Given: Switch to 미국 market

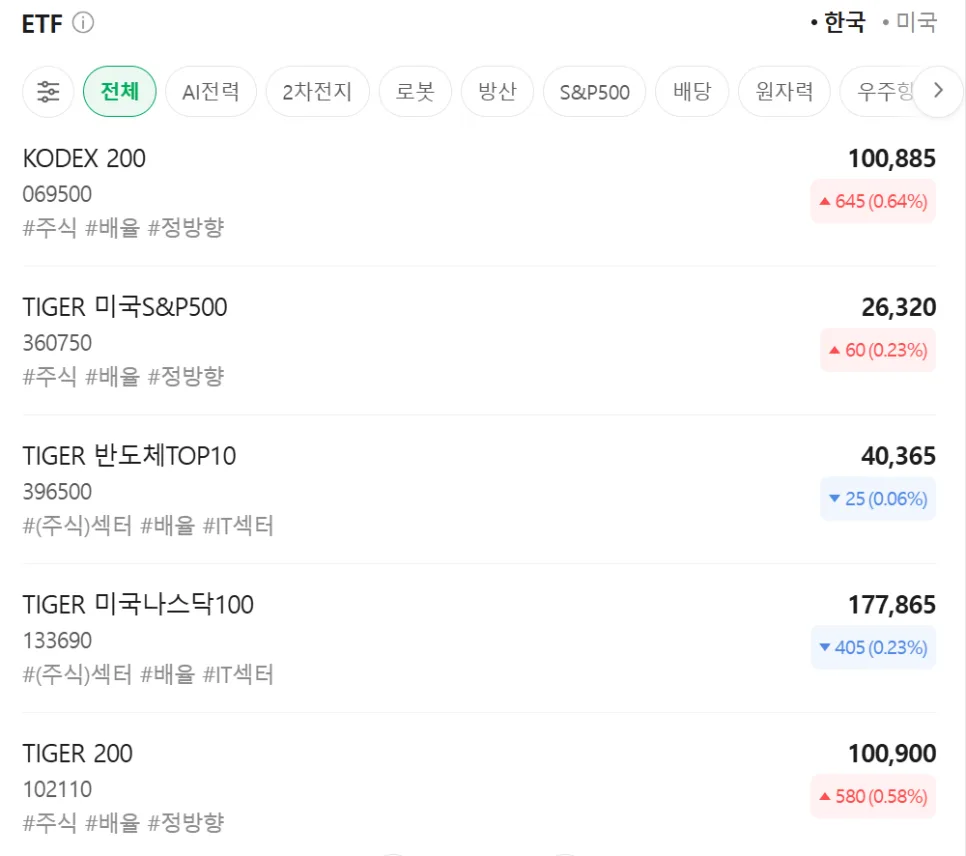Looking at the screenshot, I should (x=910, y=23).
